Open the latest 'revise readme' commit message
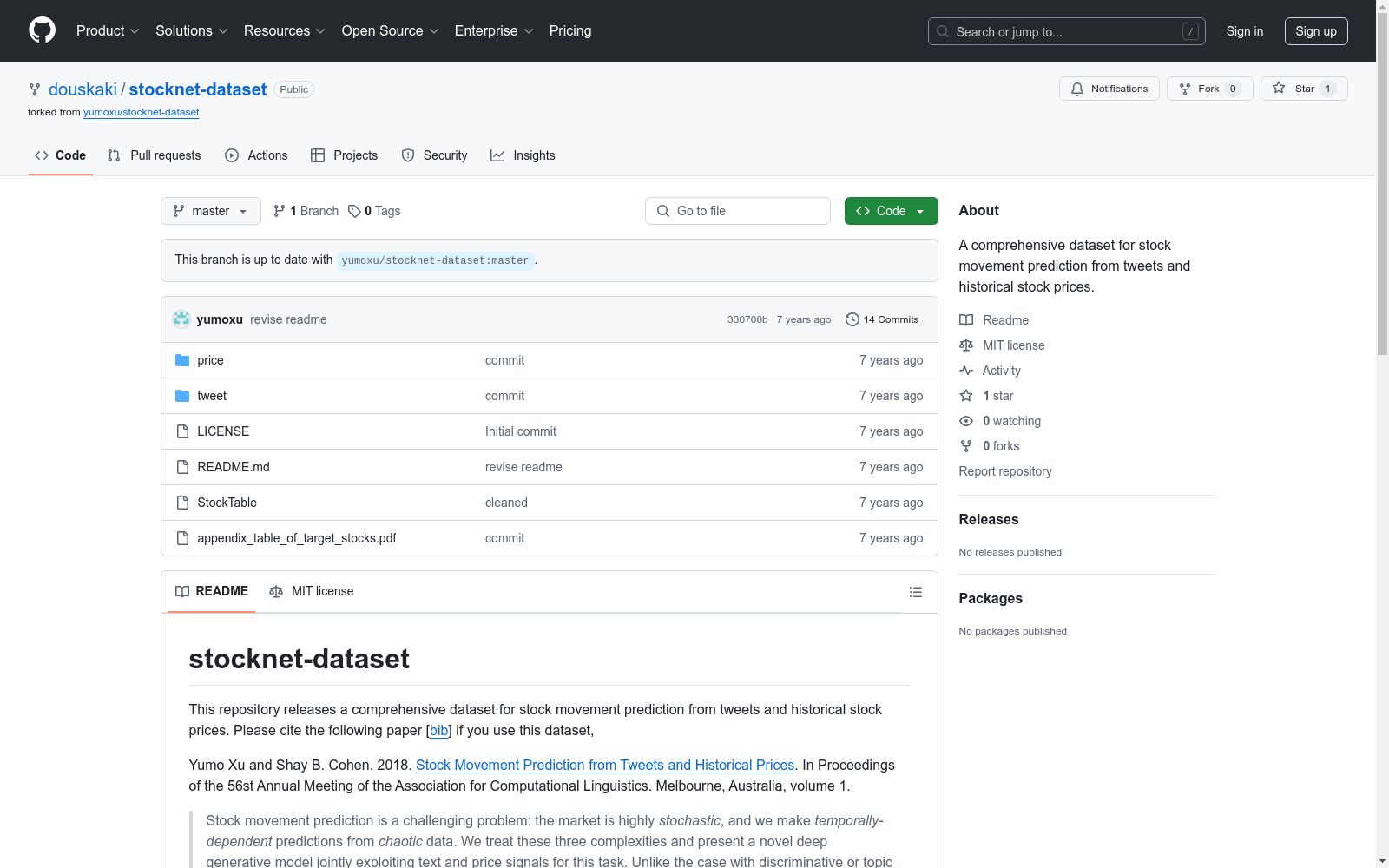 [x=288, y=319]
